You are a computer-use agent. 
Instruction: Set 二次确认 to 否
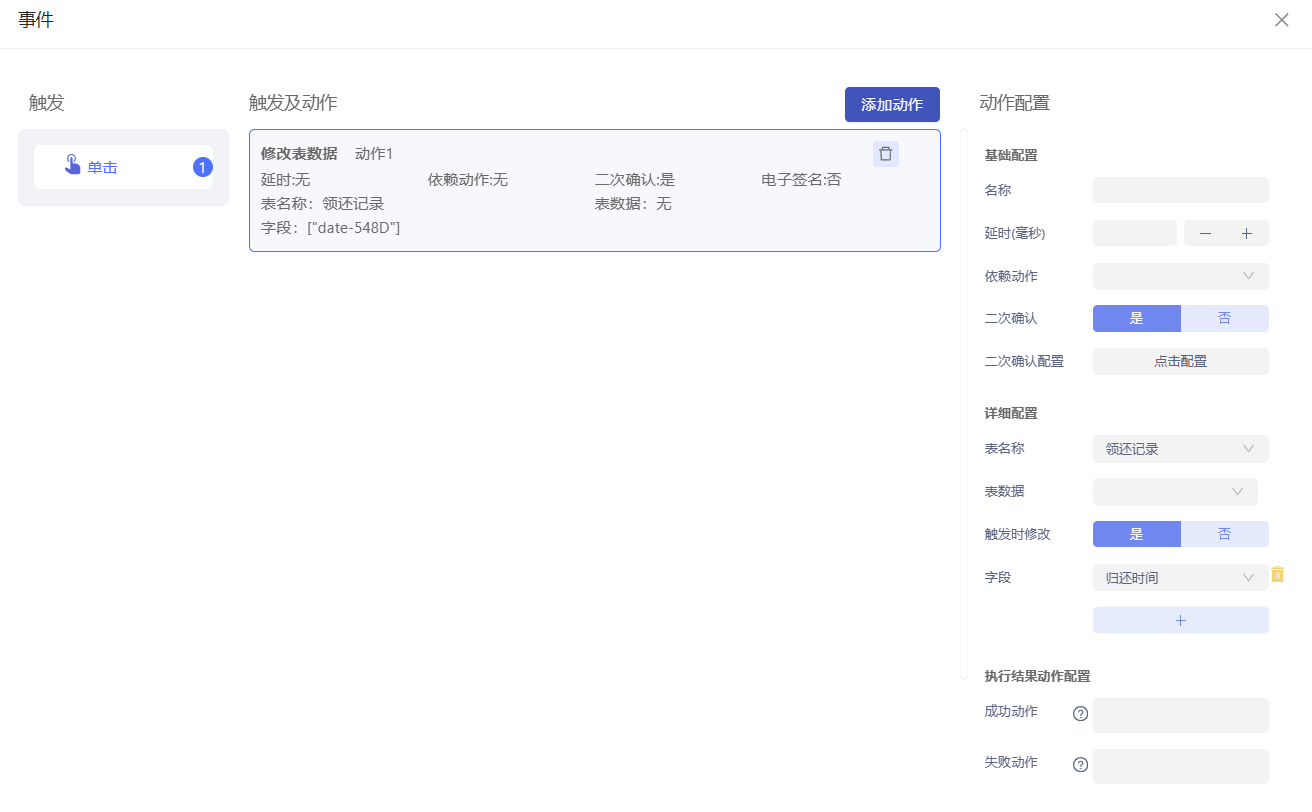point(1225,318)
